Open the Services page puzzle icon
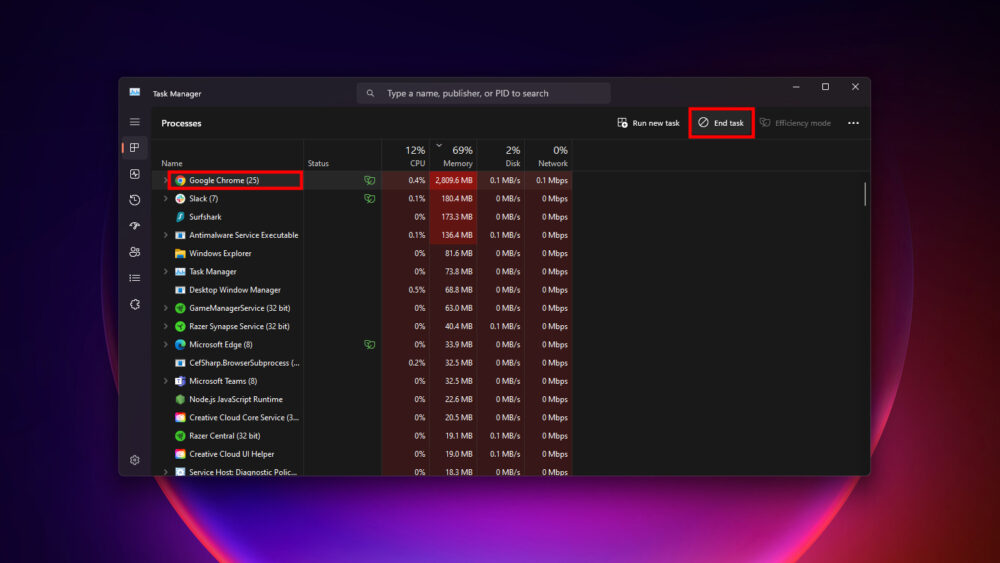Screen dimensions: 1000x563 pos(135,304)
